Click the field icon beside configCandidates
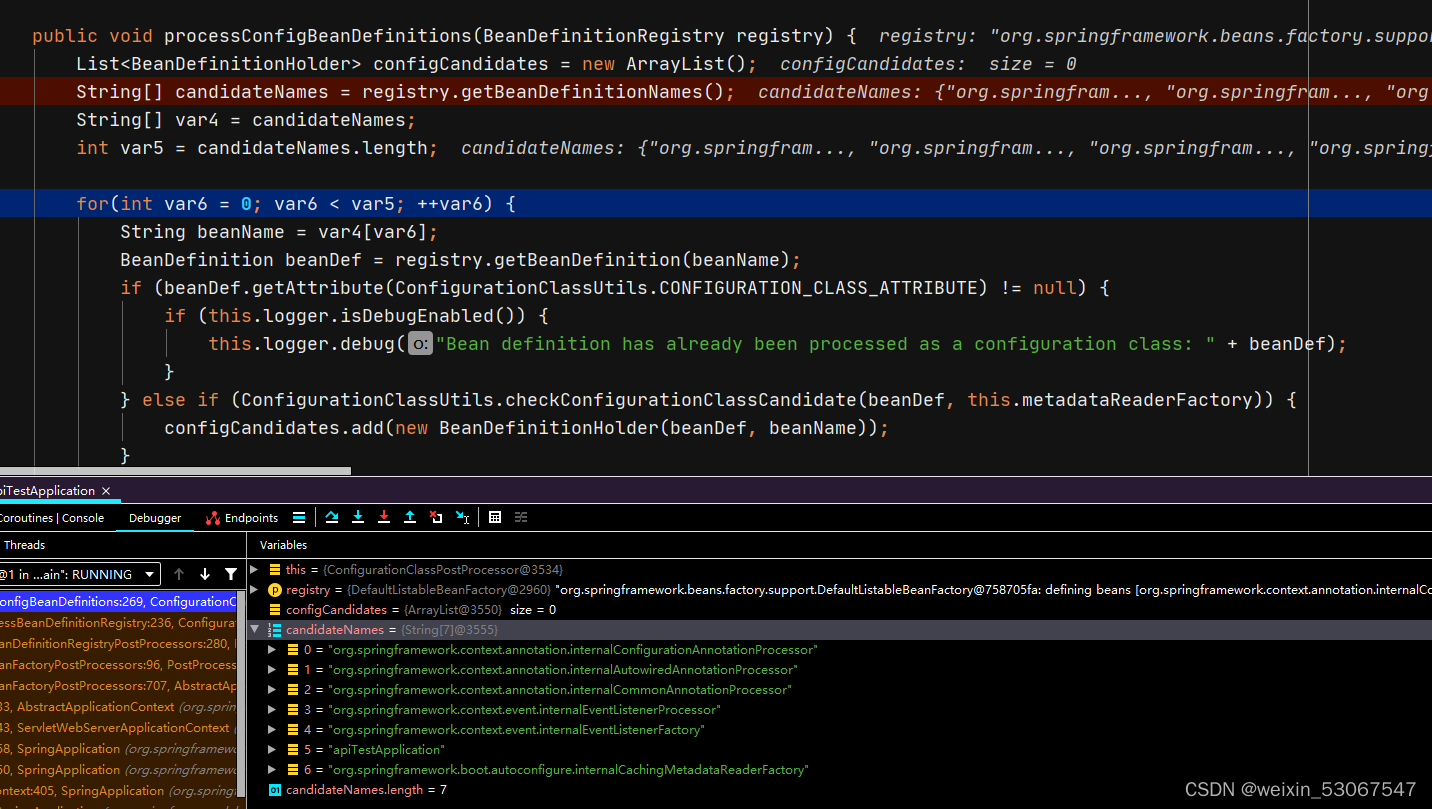Image resolution: width=1432 pixels, height=809 pixels. point(275,610)
